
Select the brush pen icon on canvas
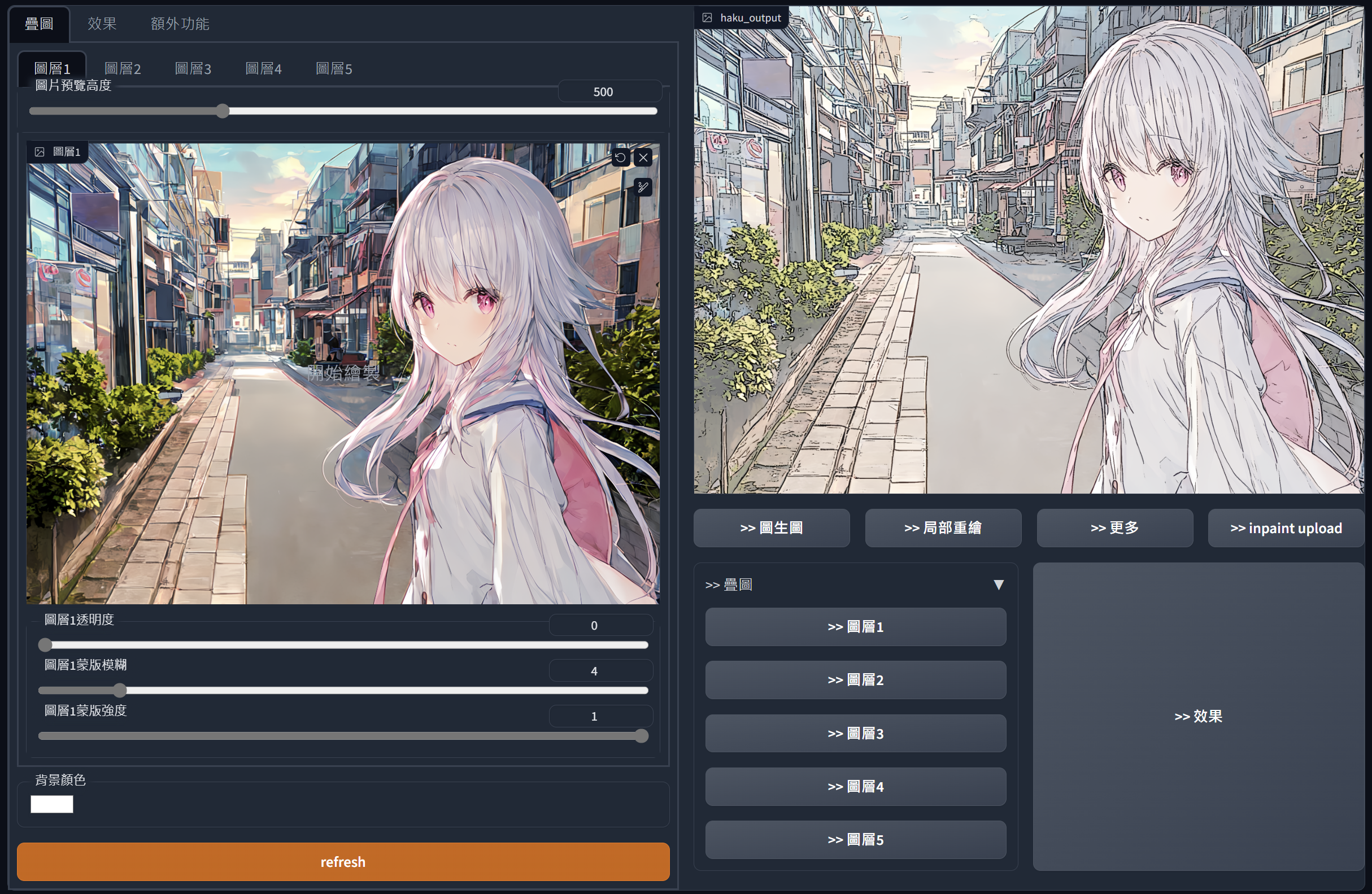[643, 187]
